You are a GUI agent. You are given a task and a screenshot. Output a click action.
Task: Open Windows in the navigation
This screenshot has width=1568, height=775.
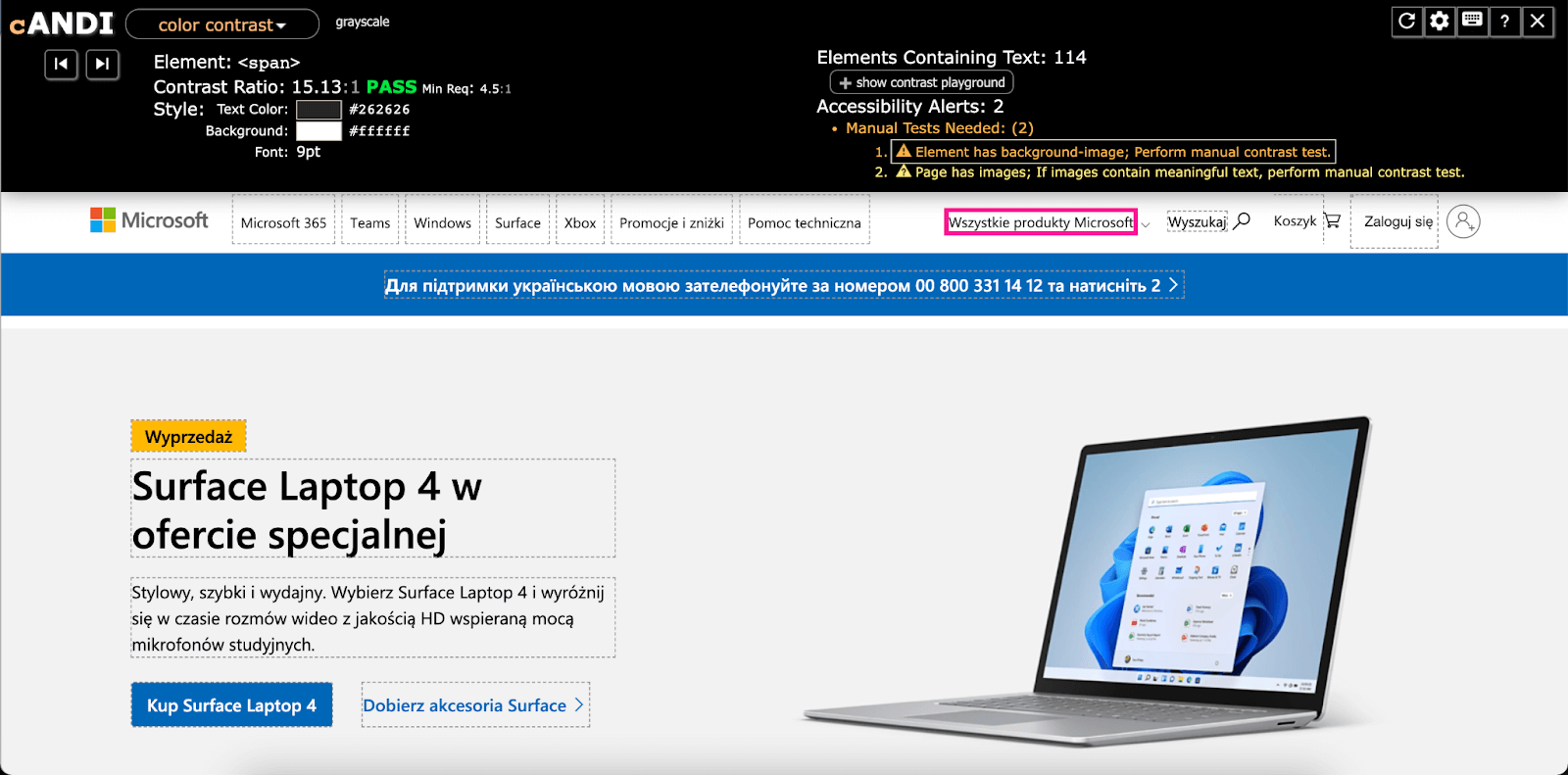pyautogui.click(x=442, y=222)
